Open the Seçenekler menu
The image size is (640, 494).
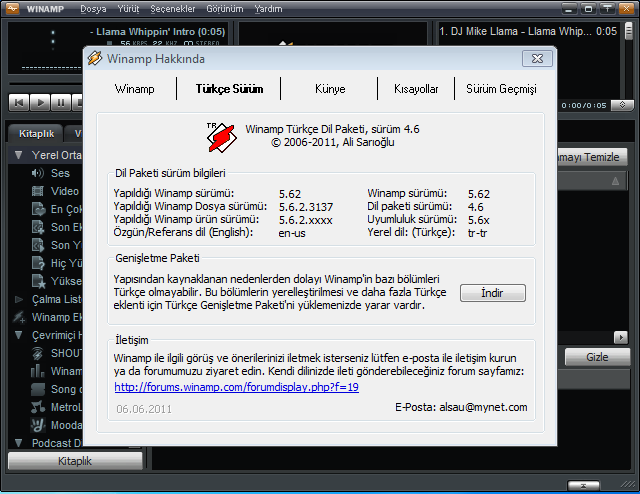(x=173, y=9)
